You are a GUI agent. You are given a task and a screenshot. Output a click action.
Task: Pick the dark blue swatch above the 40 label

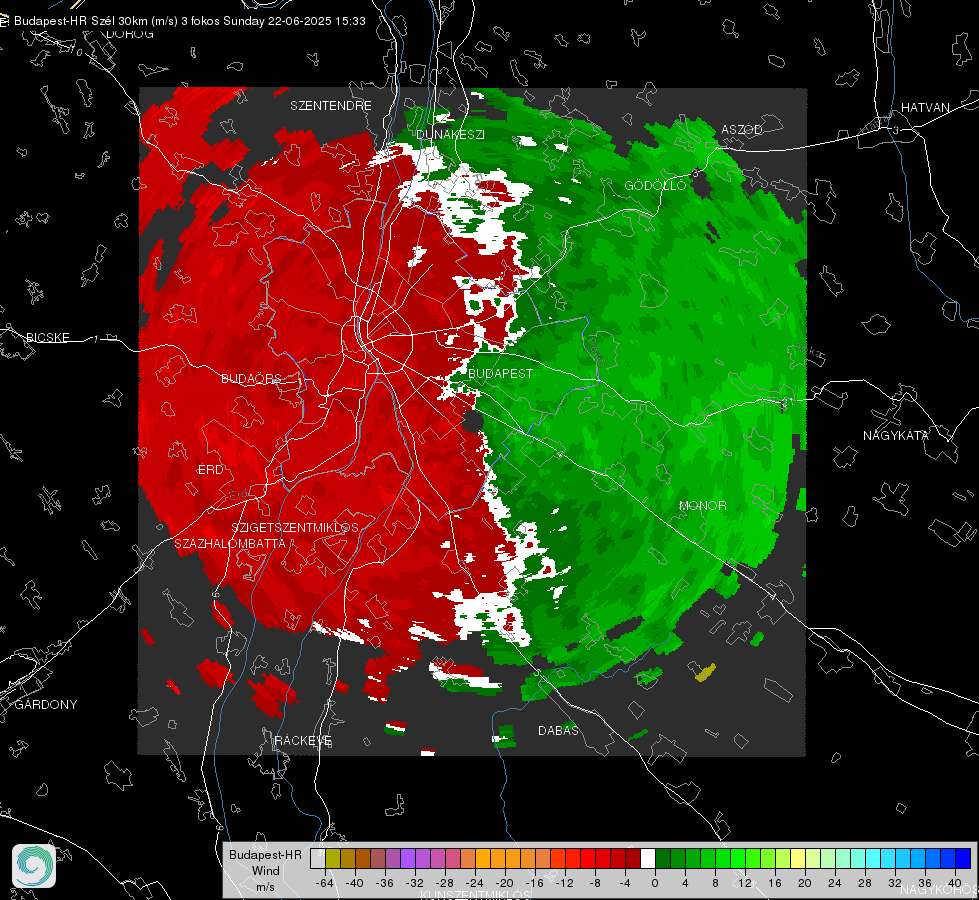tap(963, 858)
